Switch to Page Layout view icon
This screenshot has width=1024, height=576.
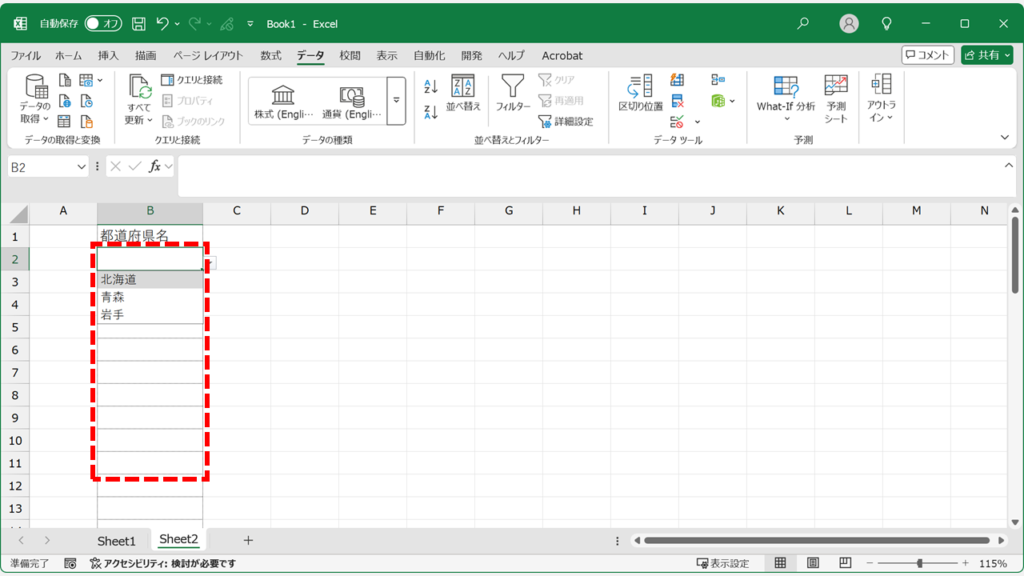coord(812,563)
